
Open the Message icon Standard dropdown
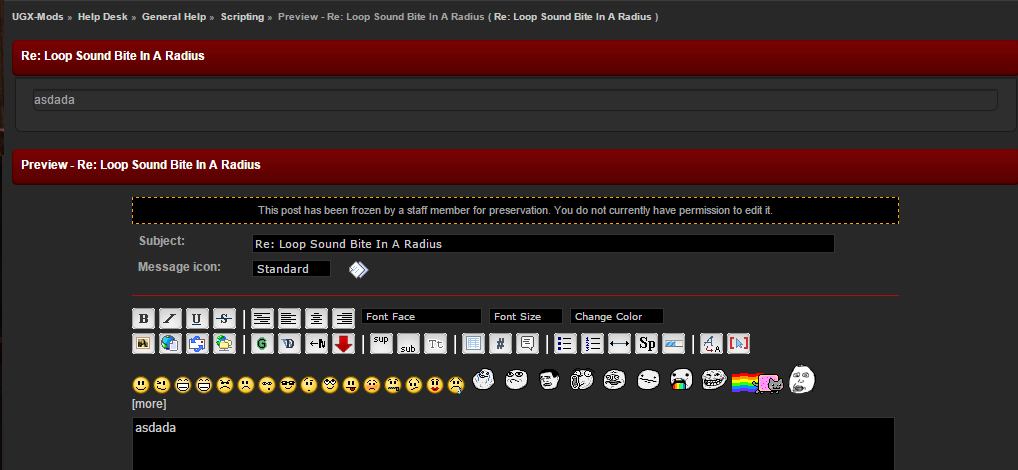click(292, 269)
